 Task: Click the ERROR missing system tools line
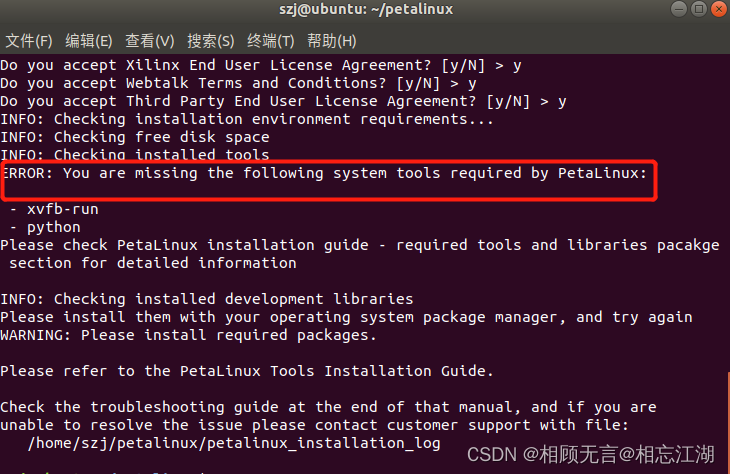pyautogui.click(x=324, y=174)
